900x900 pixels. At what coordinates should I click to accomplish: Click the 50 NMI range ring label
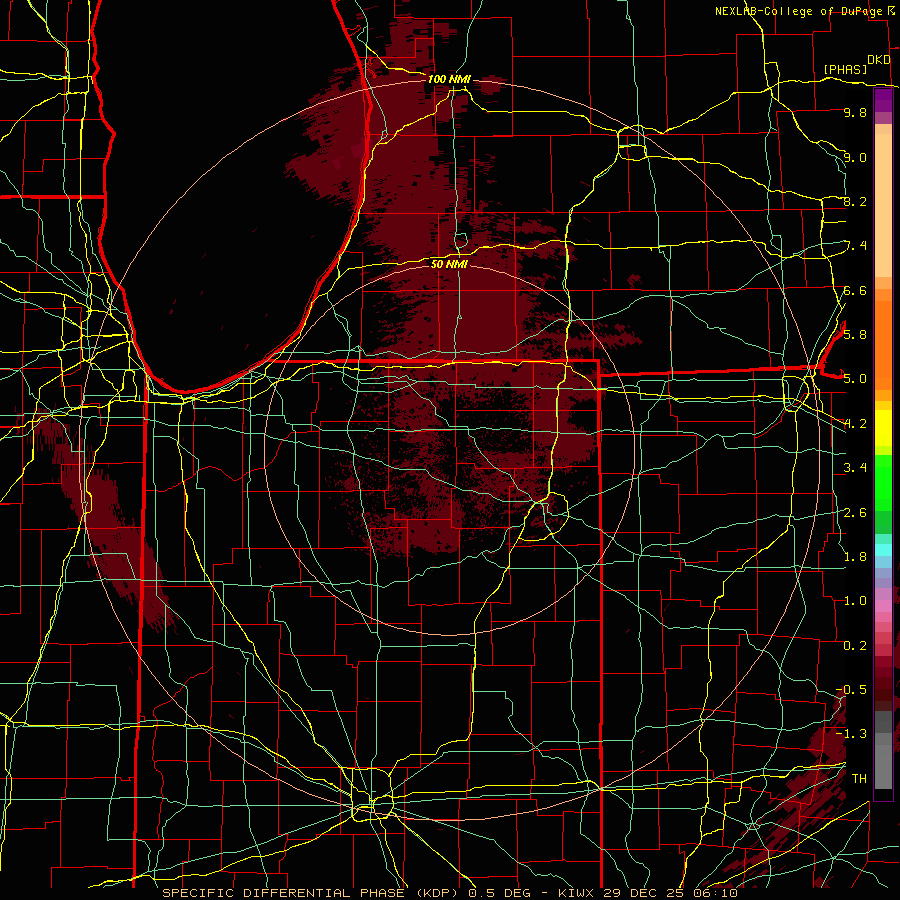pos(449,264)
